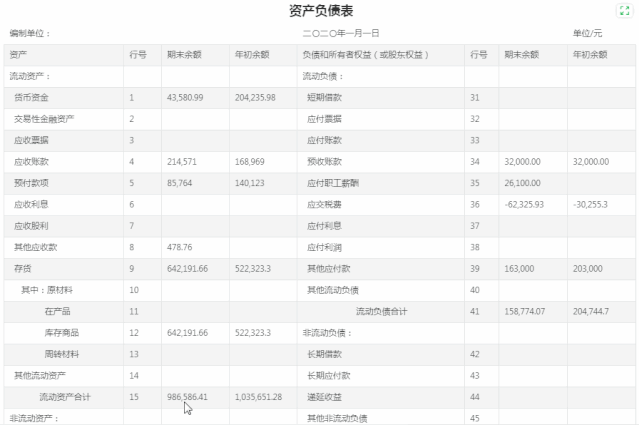Select the 应收票据 row label
639x425 pixels.
coord(31,140)
